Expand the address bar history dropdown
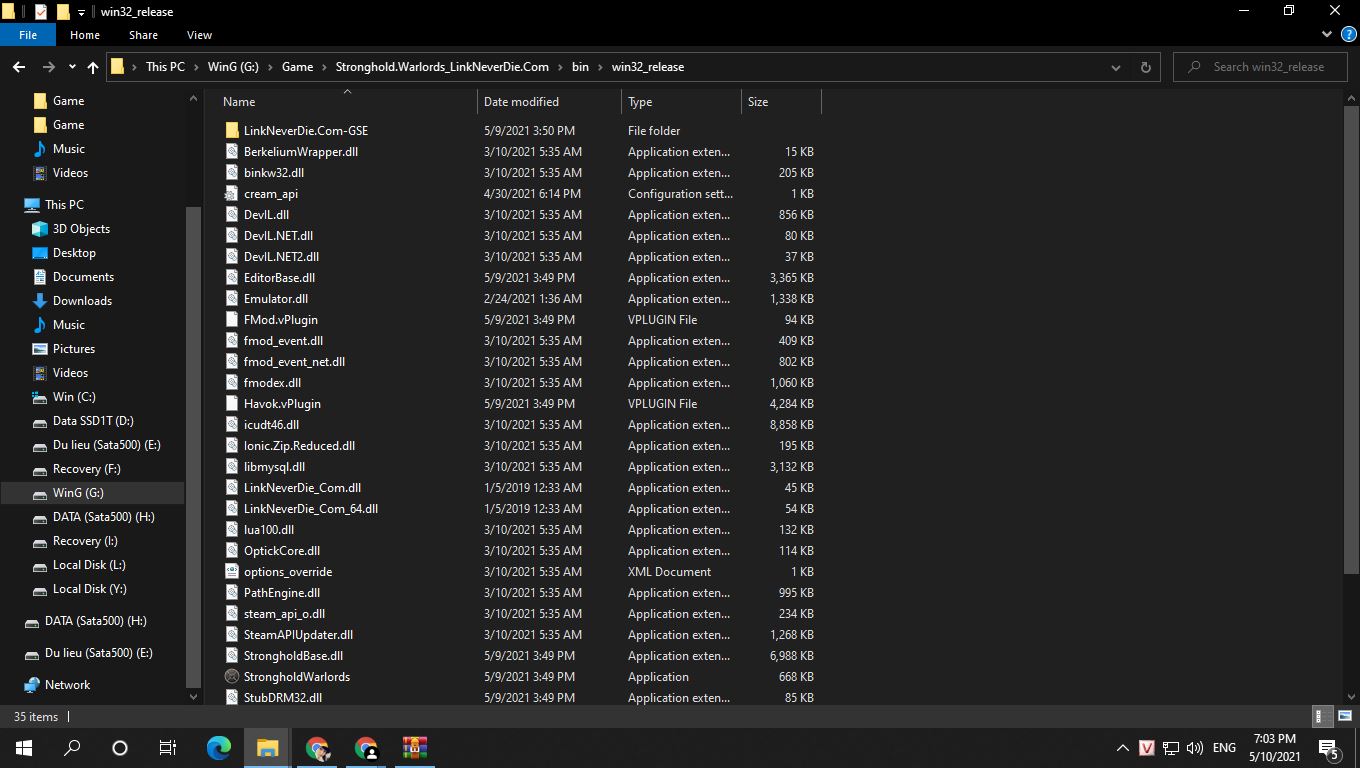1360x768 pixels. [x=1116, y=67]
